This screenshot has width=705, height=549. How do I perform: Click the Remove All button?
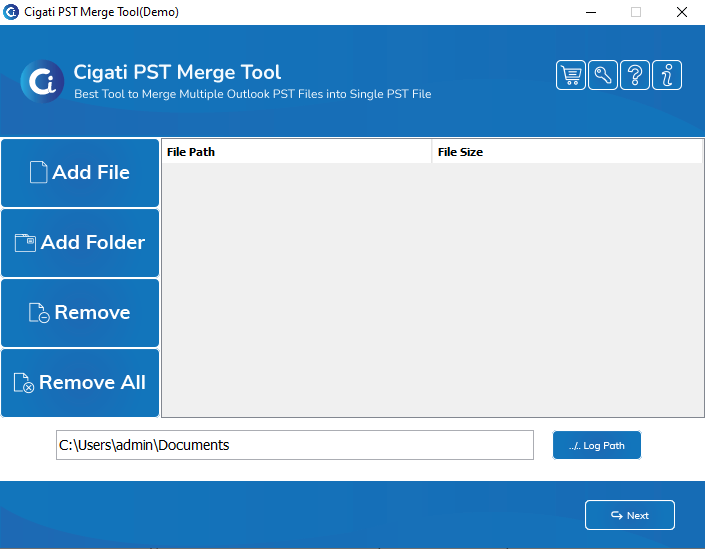click(80, 383)
